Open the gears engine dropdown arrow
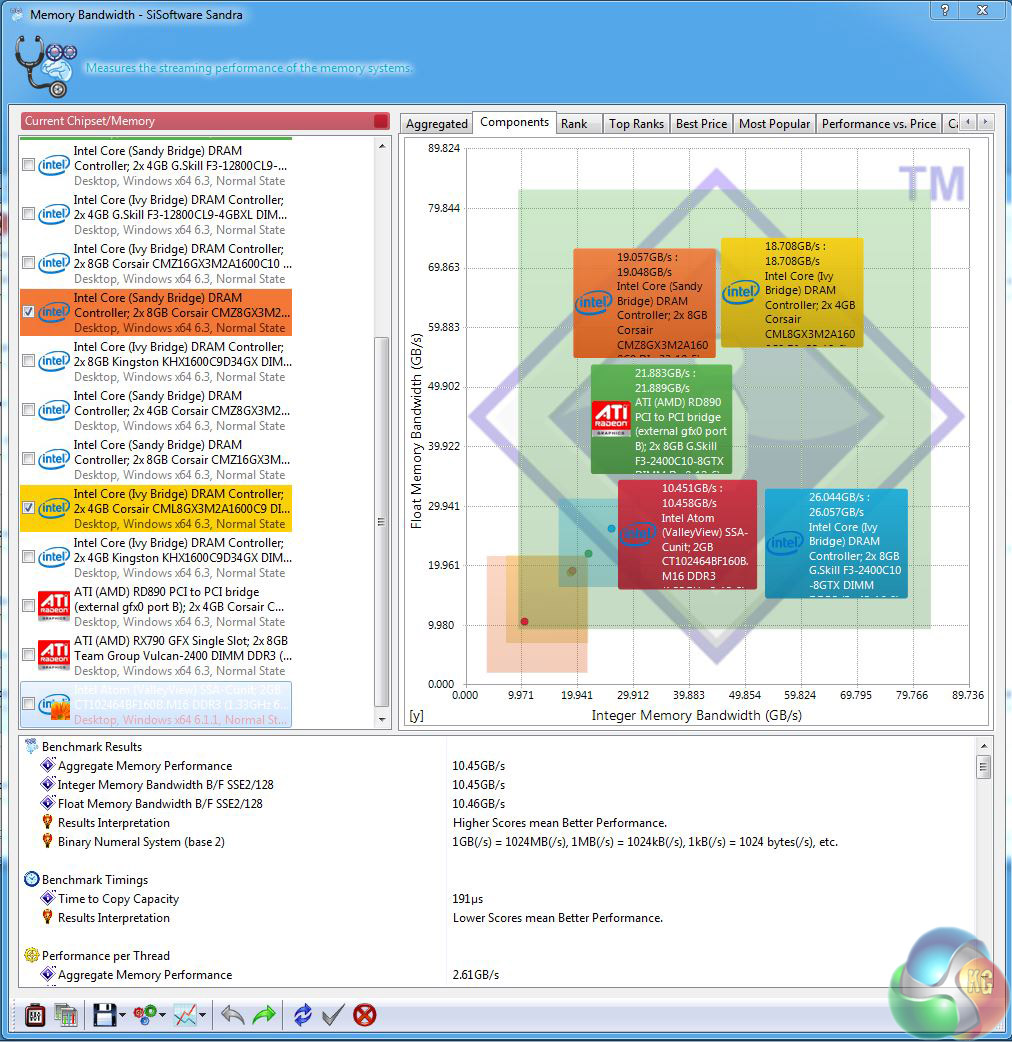Viewport: 1012px width, 1042px height. [x=163, y=1015]
